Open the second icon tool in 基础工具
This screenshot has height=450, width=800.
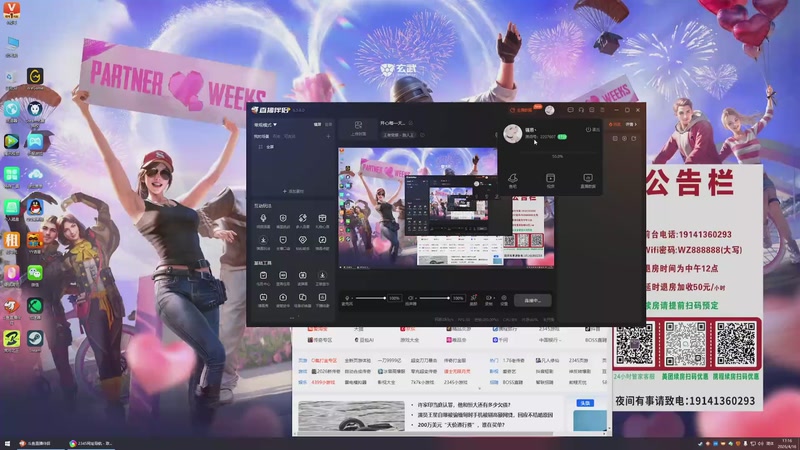283,278
